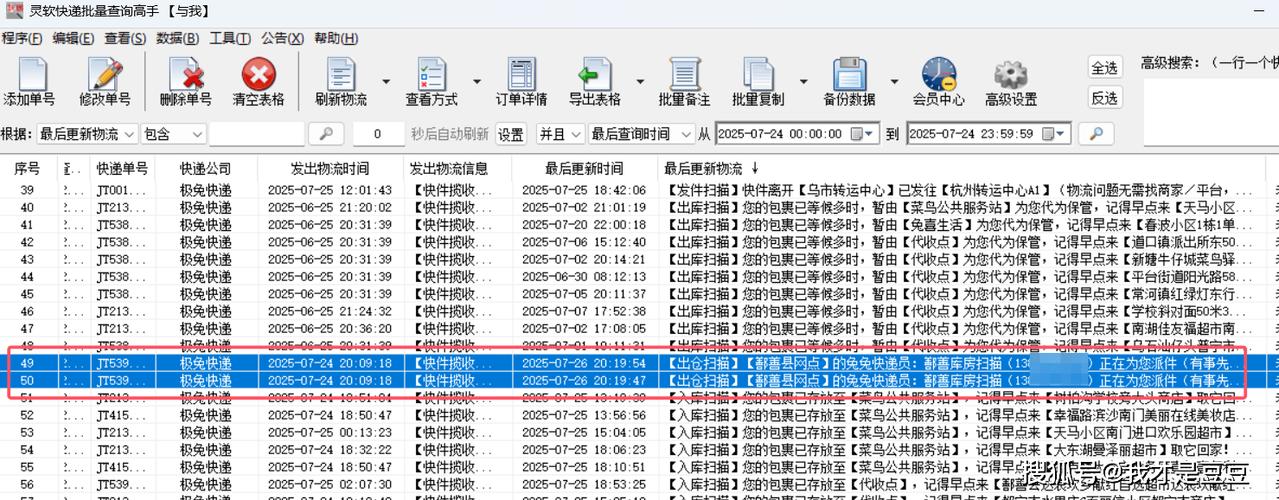Open the 会员中心 (member center) clock icon
This screenshot has height=500, width=1279.
click(938, 73)
